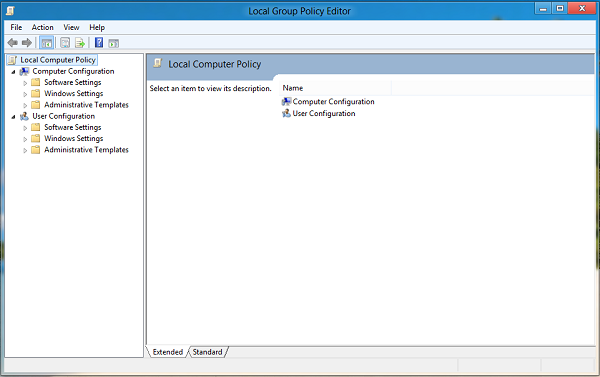Click Computer Configuration icon in tree pane
Screen dimensions: 600x377
(24, 71)
